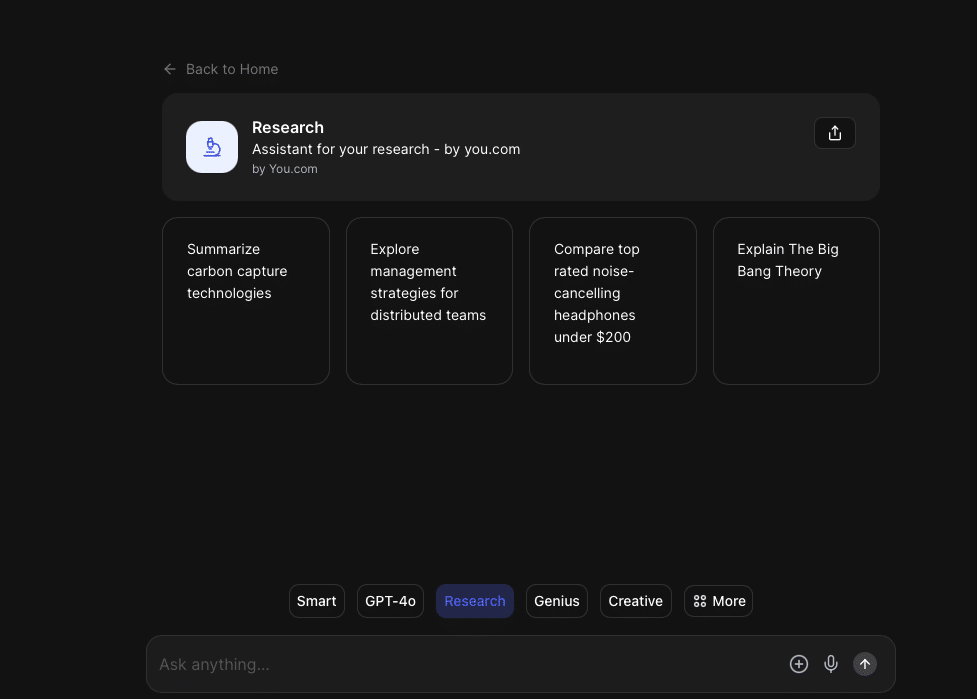Viewport: 977px width, 699px height.
Task: Expand the More modes menu
Action: (x=718, y=601)
